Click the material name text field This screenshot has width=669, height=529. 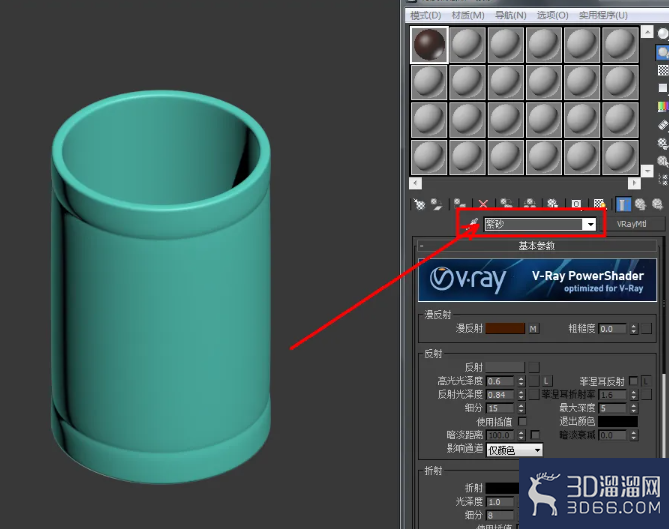click(534, 224)
